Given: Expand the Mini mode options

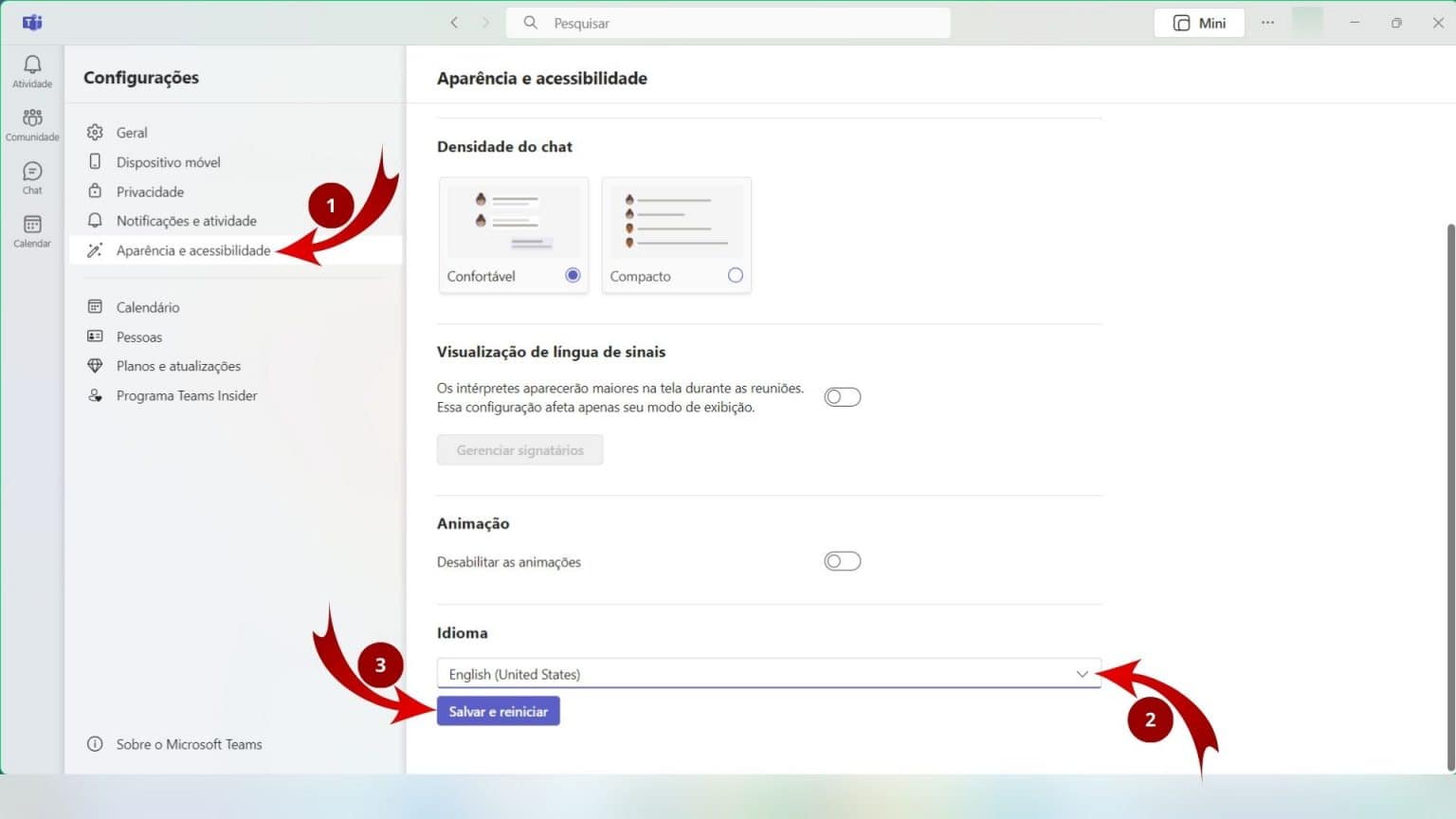Looking at the screenshot, I should (1198, 22).
